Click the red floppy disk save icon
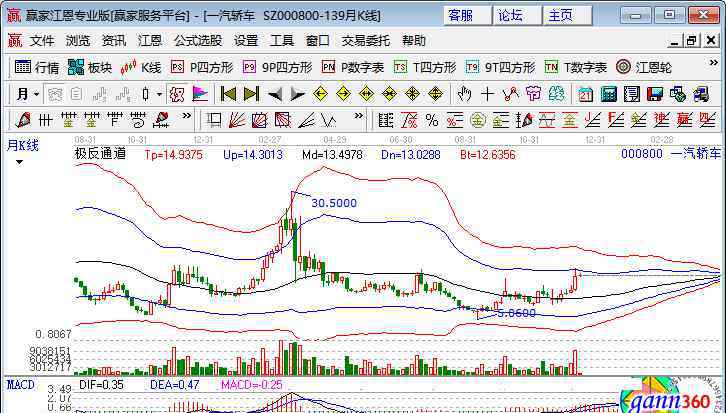 coord(655,94)
